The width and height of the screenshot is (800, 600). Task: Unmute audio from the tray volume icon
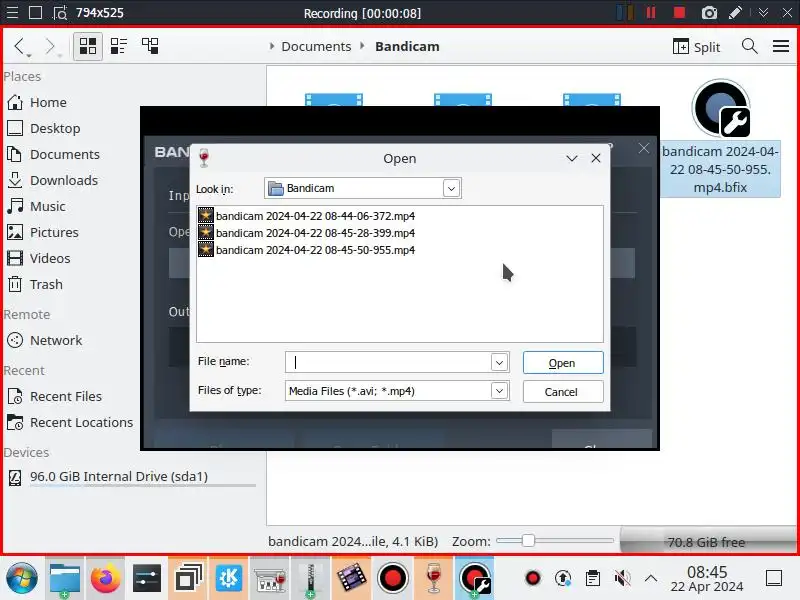(622, 579)
